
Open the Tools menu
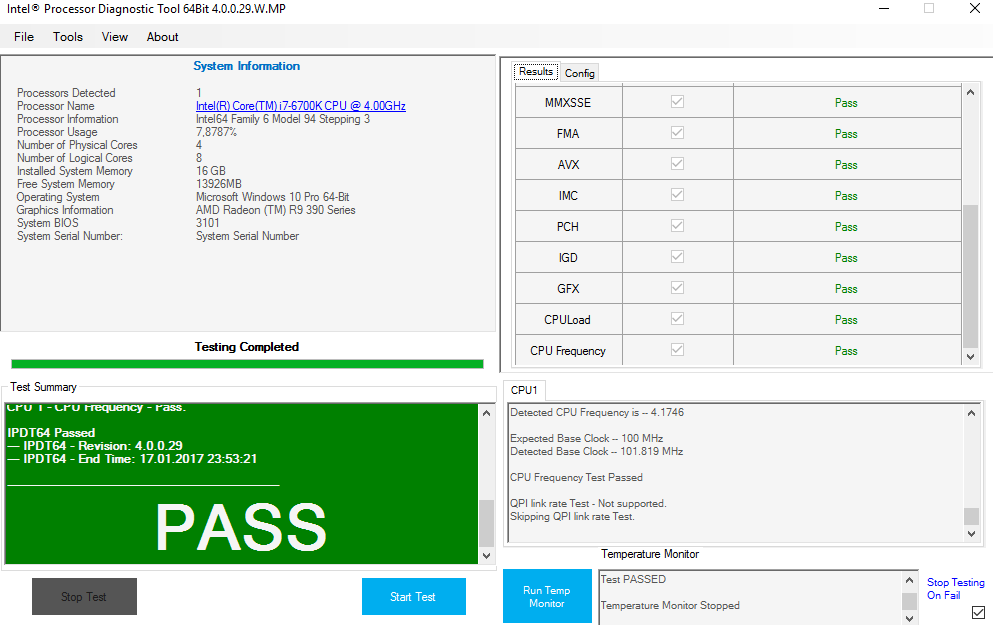[x=68, y=37]
